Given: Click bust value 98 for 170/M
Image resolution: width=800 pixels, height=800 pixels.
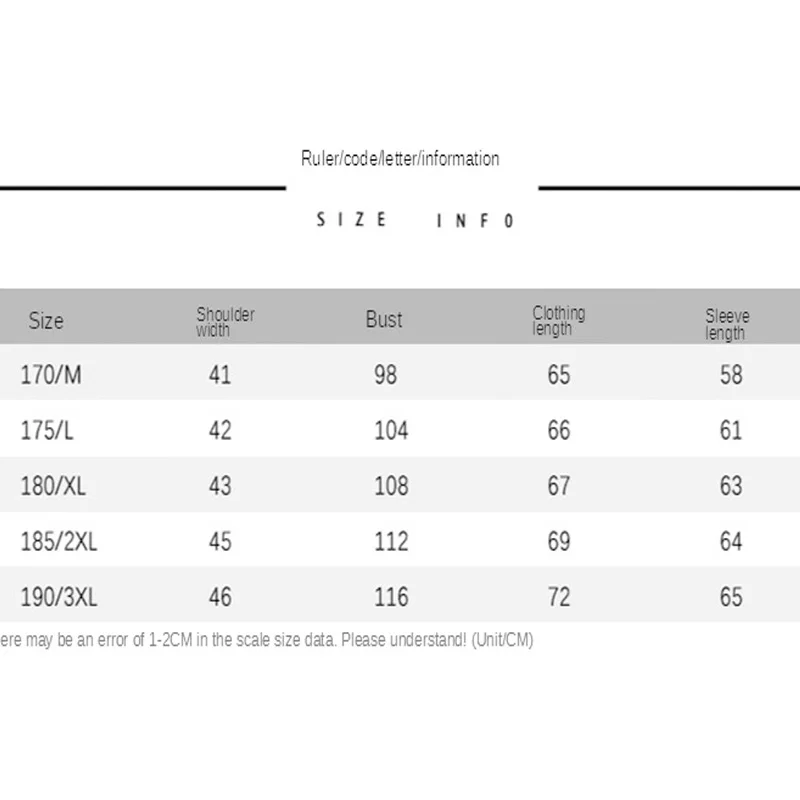Looking at the screenshot, I should tap(385, 375).
